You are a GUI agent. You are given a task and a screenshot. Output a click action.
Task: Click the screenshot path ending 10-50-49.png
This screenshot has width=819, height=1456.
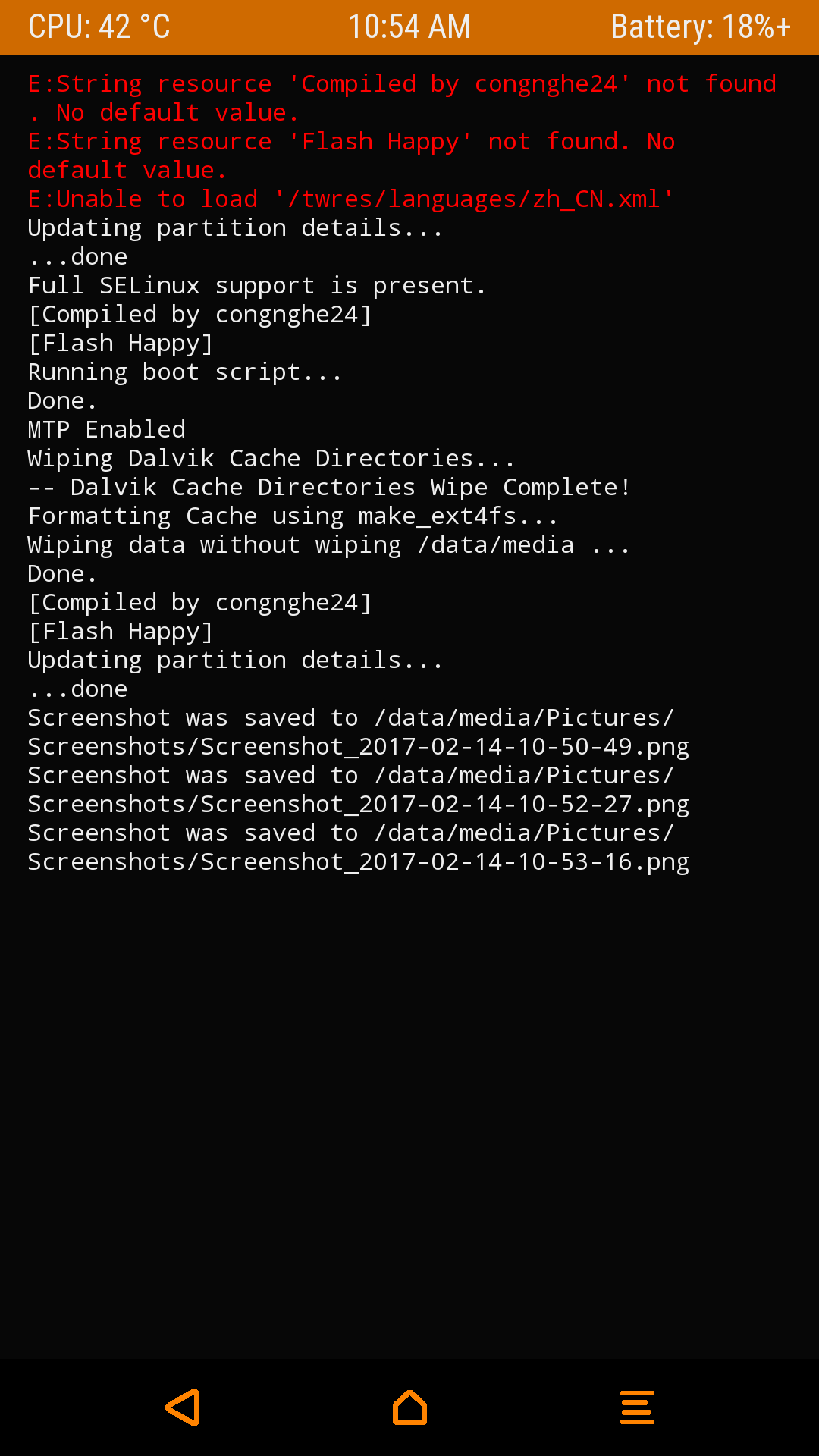tap(358, 747)
